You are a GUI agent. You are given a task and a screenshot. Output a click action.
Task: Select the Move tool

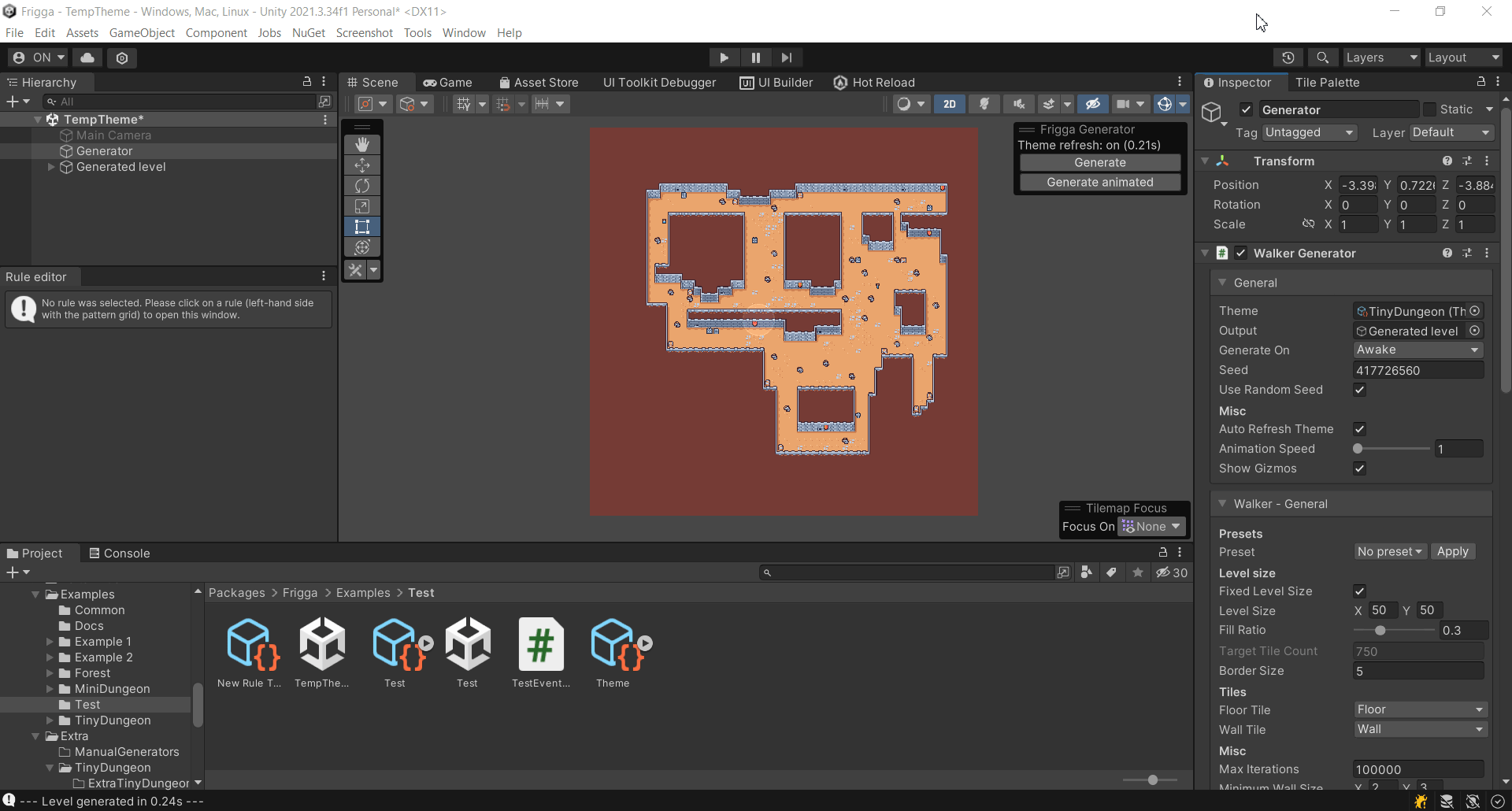tap(362, 165)
